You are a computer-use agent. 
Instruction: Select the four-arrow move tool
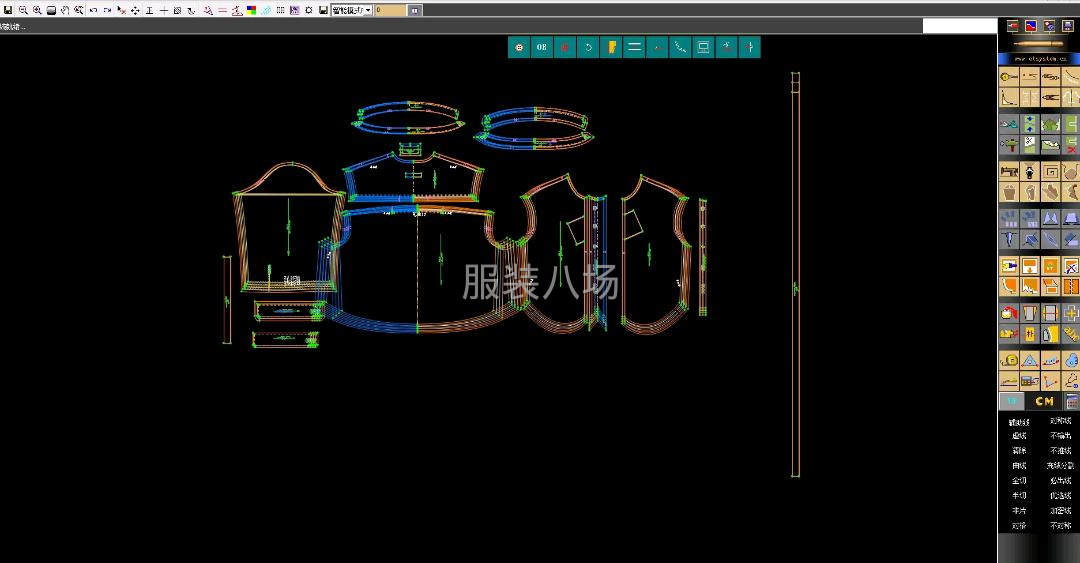(x=135, y=10)
